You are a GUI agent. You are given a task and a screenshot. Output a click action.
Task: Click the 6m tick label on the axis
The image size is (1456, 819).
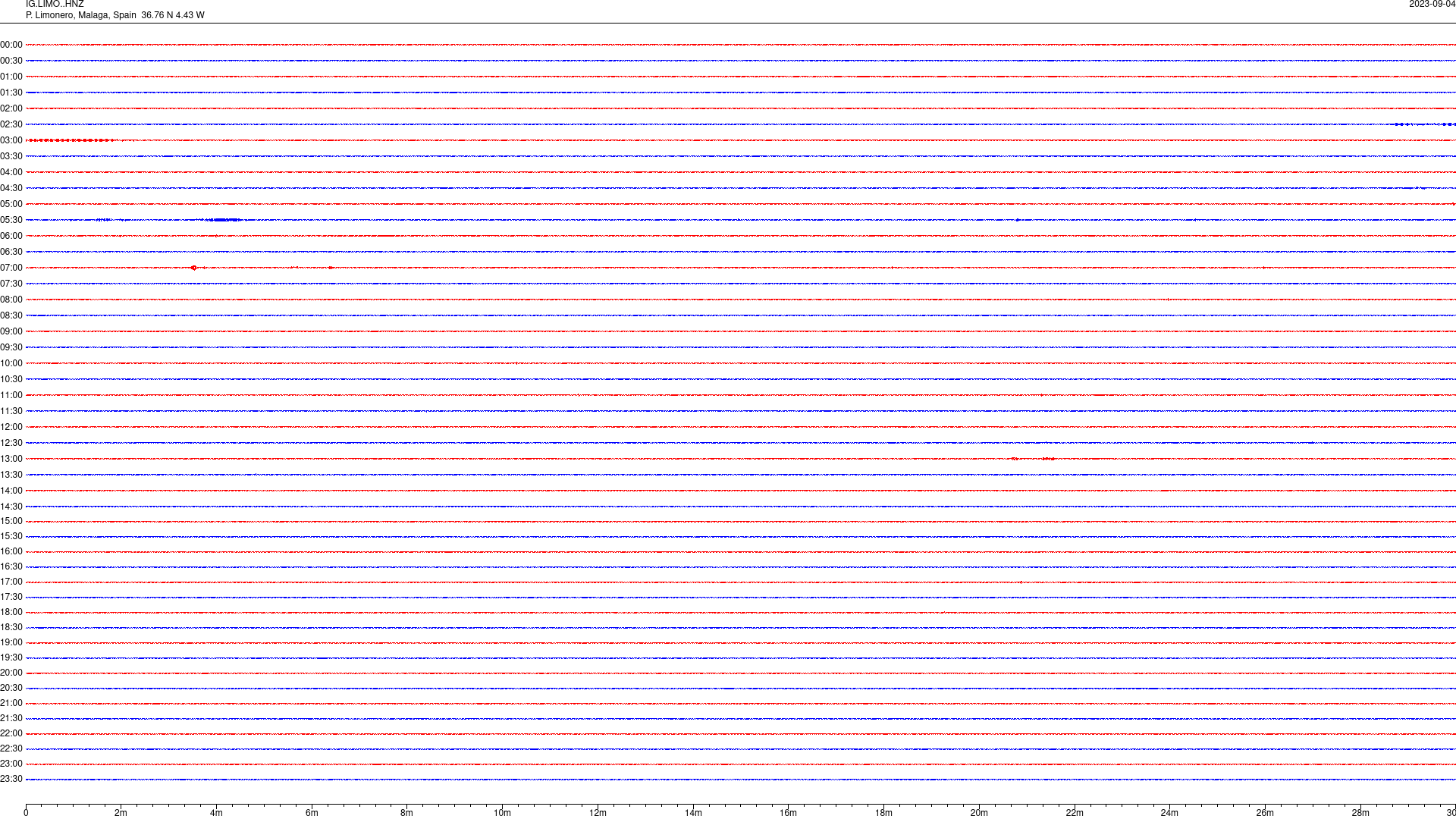(312, 813)
